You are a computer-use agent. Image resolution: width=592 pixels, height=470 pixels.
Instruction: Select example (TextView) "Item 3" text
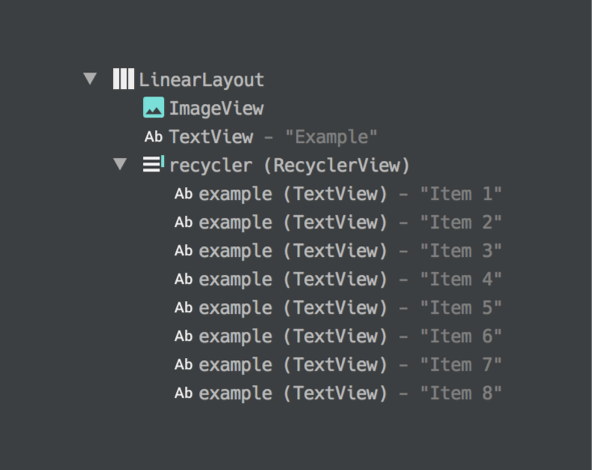(350, 251)
